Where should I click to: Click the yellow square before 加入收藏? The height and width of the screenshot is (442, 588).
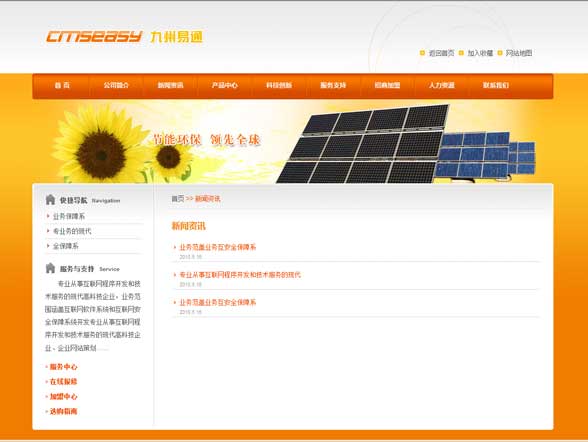pyautogui.click(x=461, y=53)
